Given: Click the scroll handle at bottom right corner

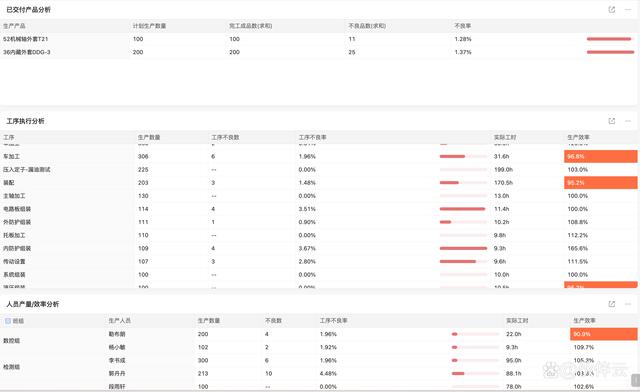Looking at the screenshot, I should click(635, 381).
